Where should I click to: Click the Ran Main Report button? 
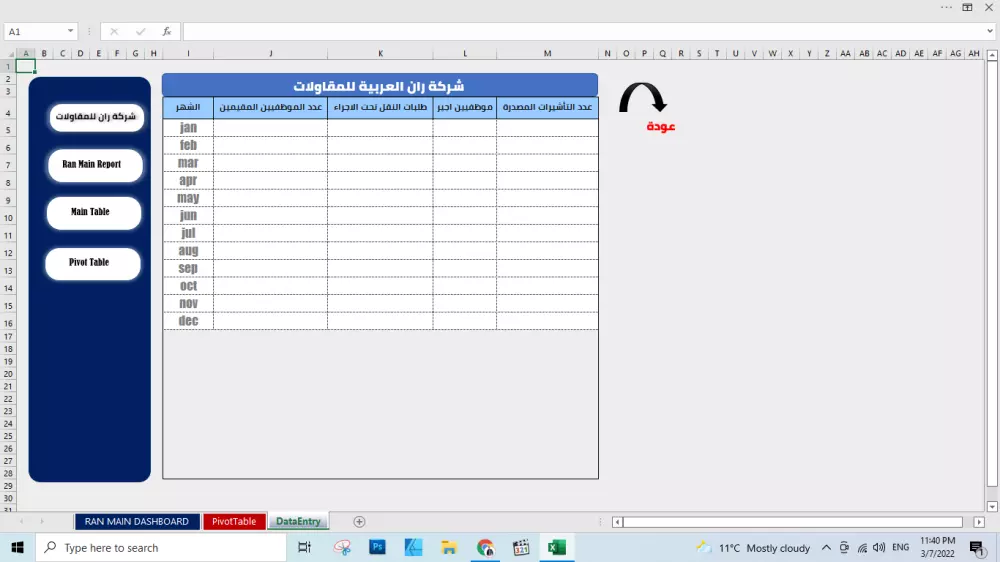coord(95,165)
